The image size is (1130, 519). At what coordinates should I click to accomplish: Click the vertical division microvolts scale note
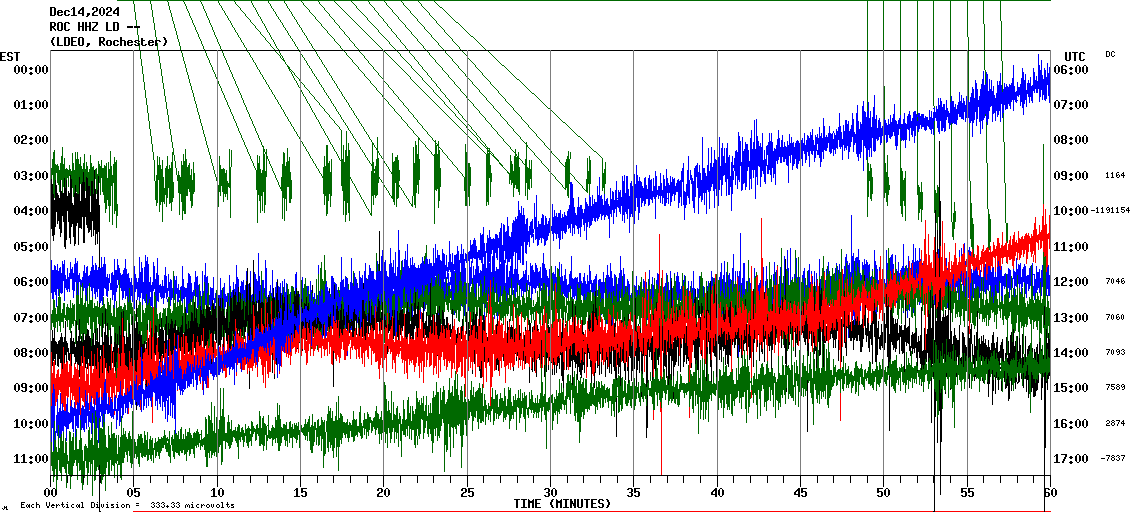pyautogui.click(x=131, y=505)
